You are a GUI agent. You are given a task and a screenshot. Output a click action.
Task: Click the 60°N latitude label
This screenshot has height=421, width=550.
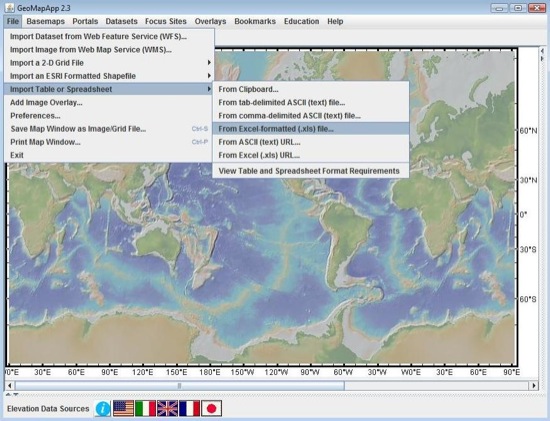click(x=528, y=131)
